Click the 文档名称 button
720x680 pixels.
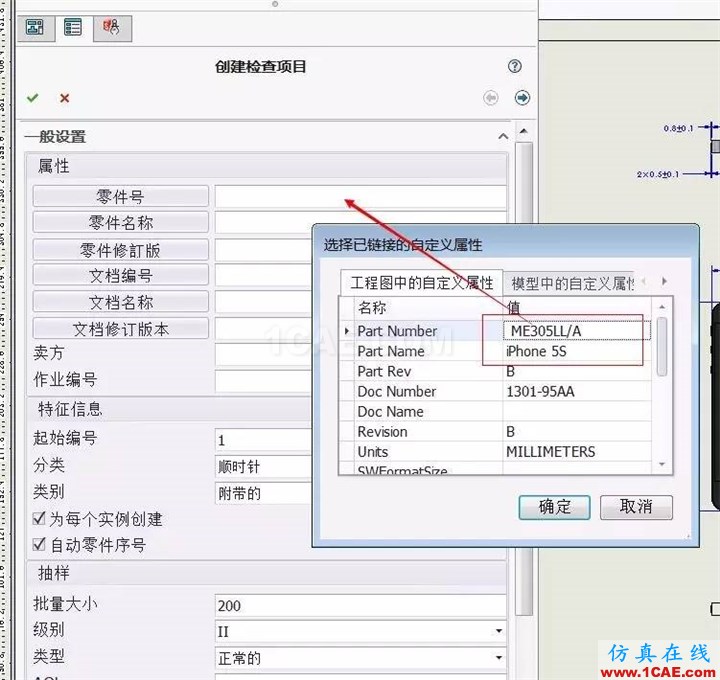121,302
